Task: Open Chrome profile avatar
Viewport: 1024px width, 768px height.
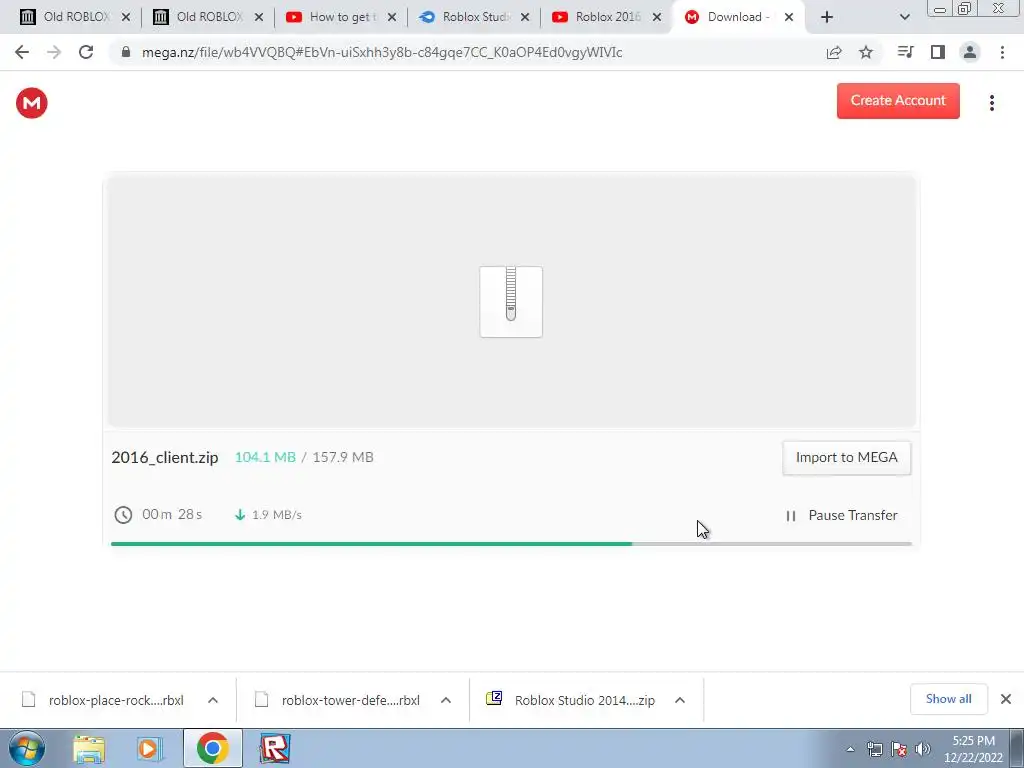Action: [x=970, y=52]
